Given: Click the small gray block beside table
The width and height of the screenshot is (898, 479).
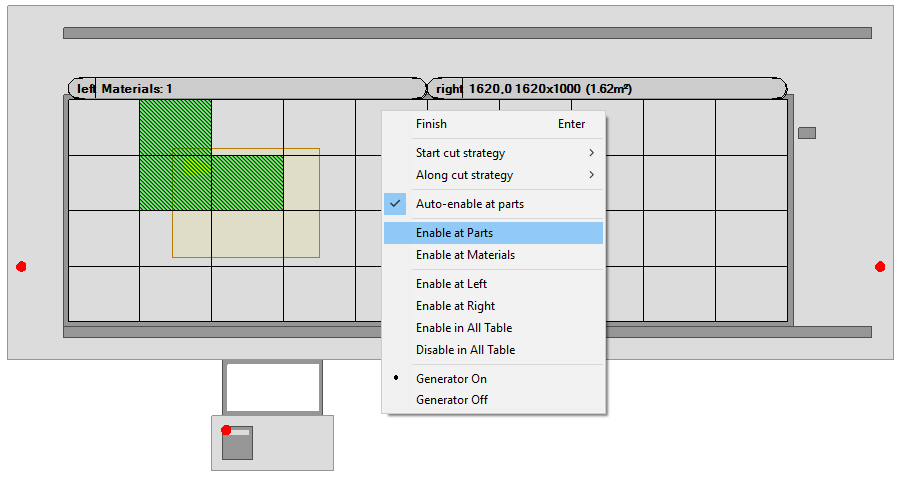Looking at the screenshot, I should tap(807, 133).
